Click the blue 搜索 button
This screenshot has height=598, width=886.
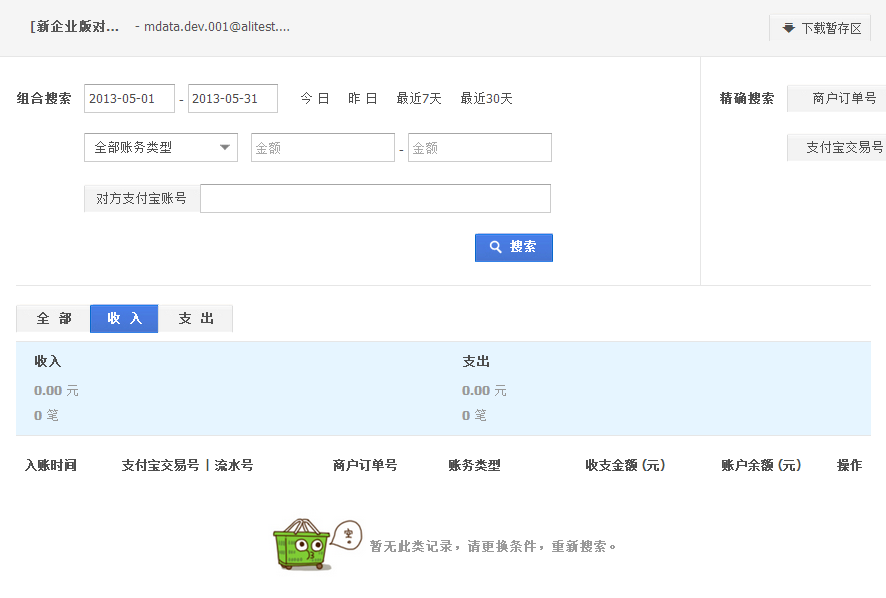tap(514, 248)
